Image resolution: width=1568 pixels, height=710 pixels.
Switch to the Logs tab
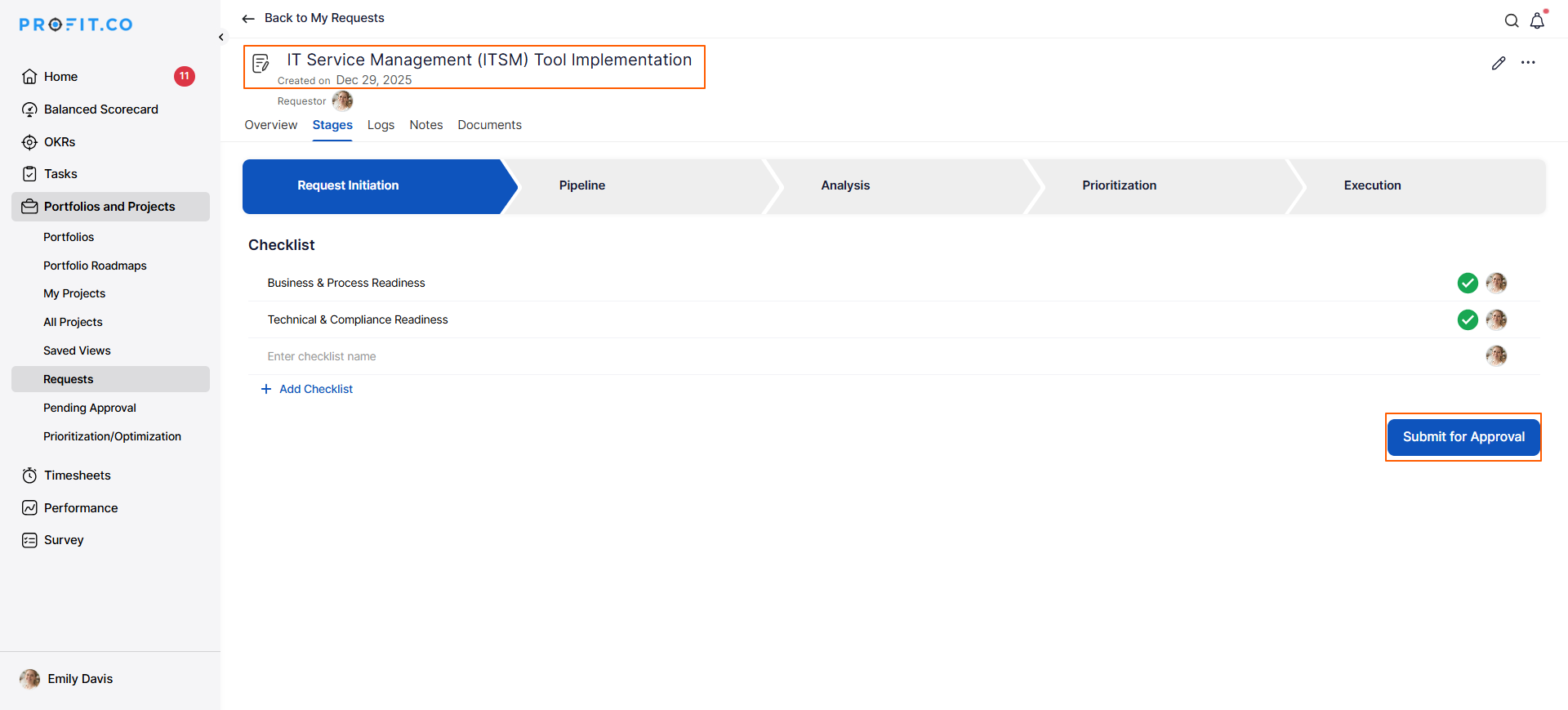(x=381, y=125)
